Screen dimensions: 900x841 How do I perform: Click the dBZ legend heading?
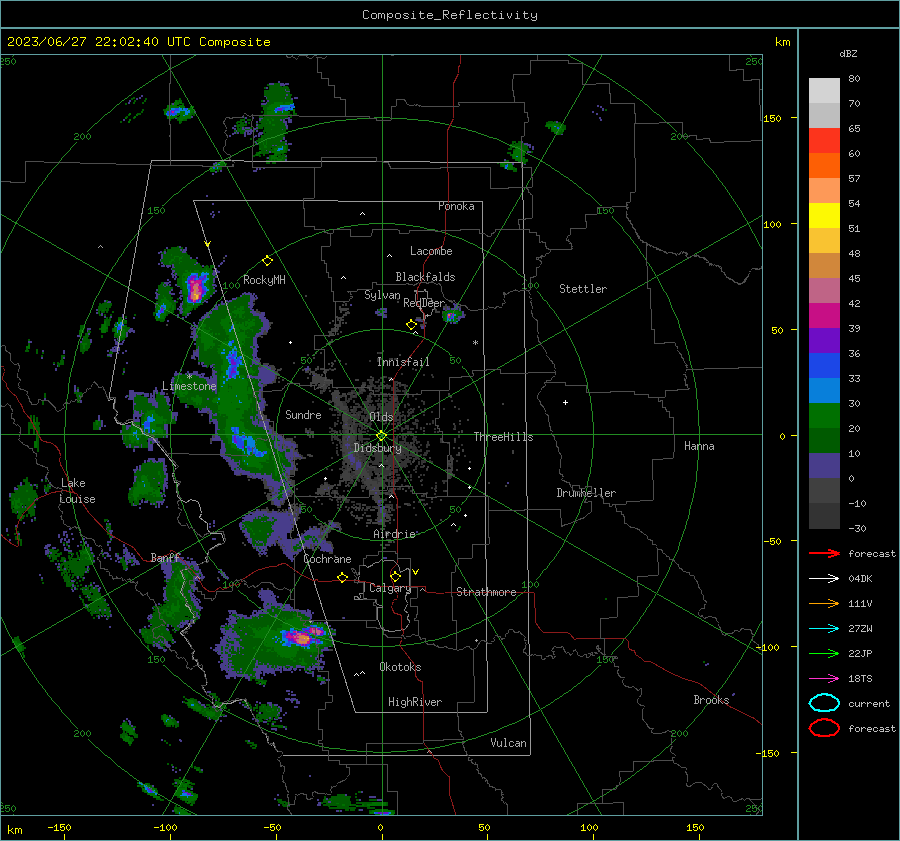point(848,54)
